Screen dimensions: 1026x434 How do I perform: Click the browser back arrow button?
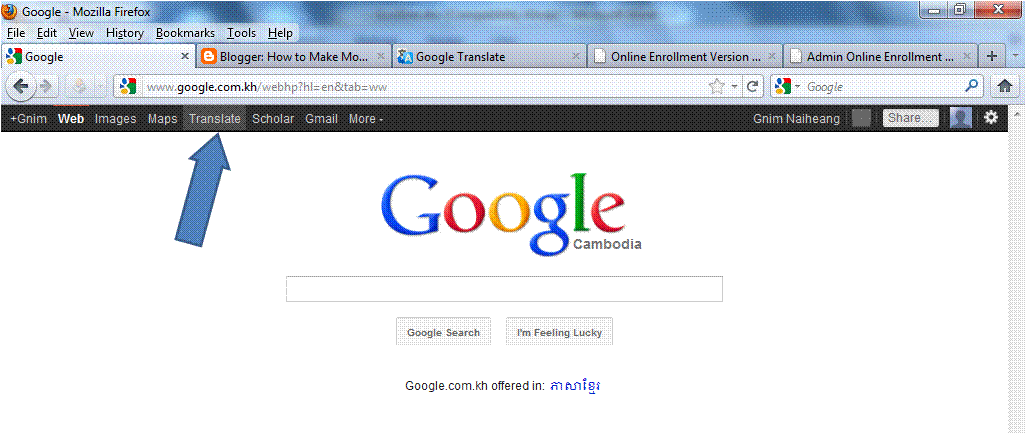pyautogui.click(x=21, y=86)
